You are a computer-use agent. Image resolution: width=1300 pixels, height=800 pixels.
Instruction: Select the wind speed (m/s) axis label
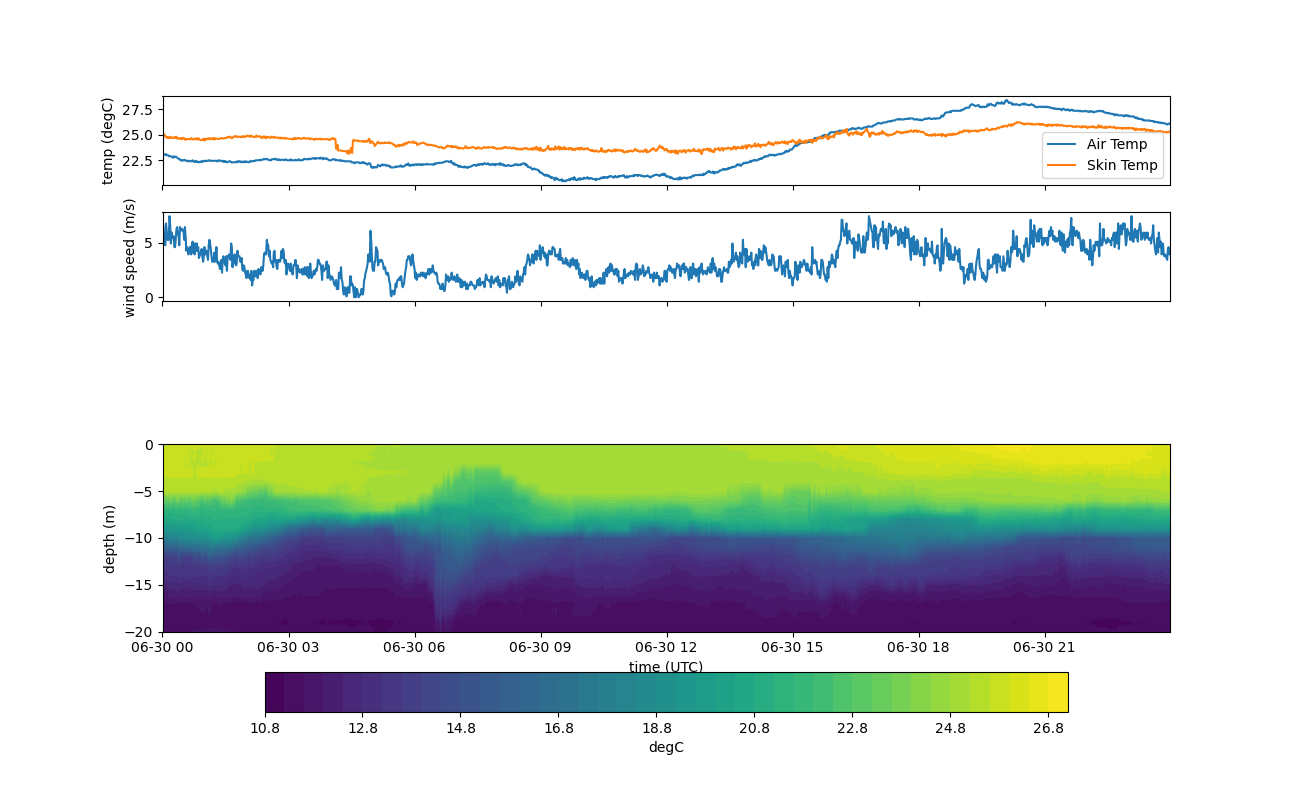[x=129, y=257]
